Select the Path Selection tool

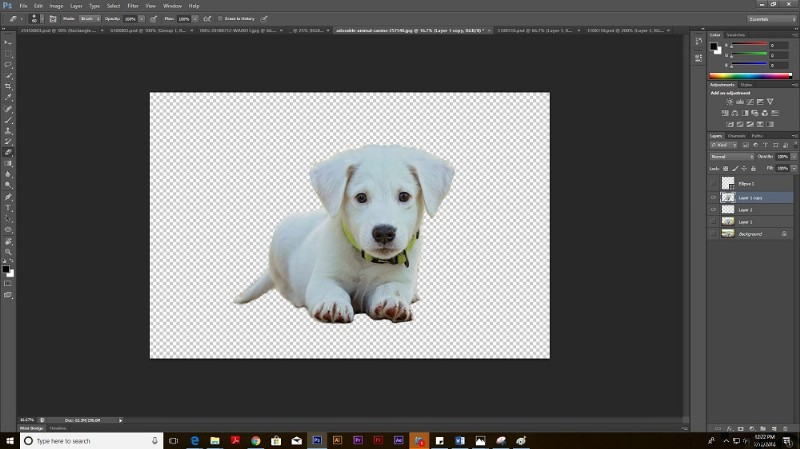pos(8,219)
